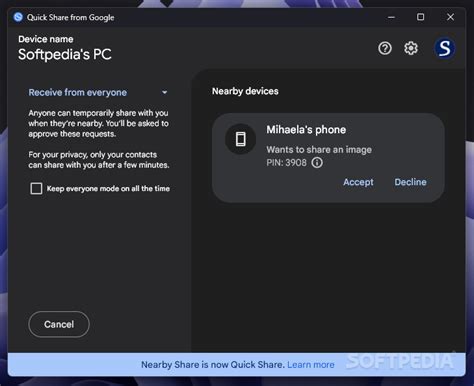Minimize the Quick Share window
Screen dimensions: 474x386
point(391,17)
